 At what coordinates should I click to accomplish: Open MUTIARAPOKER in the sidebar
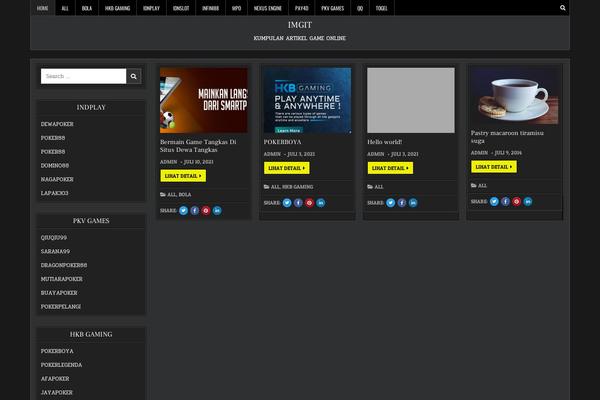[x=62, y=279]
